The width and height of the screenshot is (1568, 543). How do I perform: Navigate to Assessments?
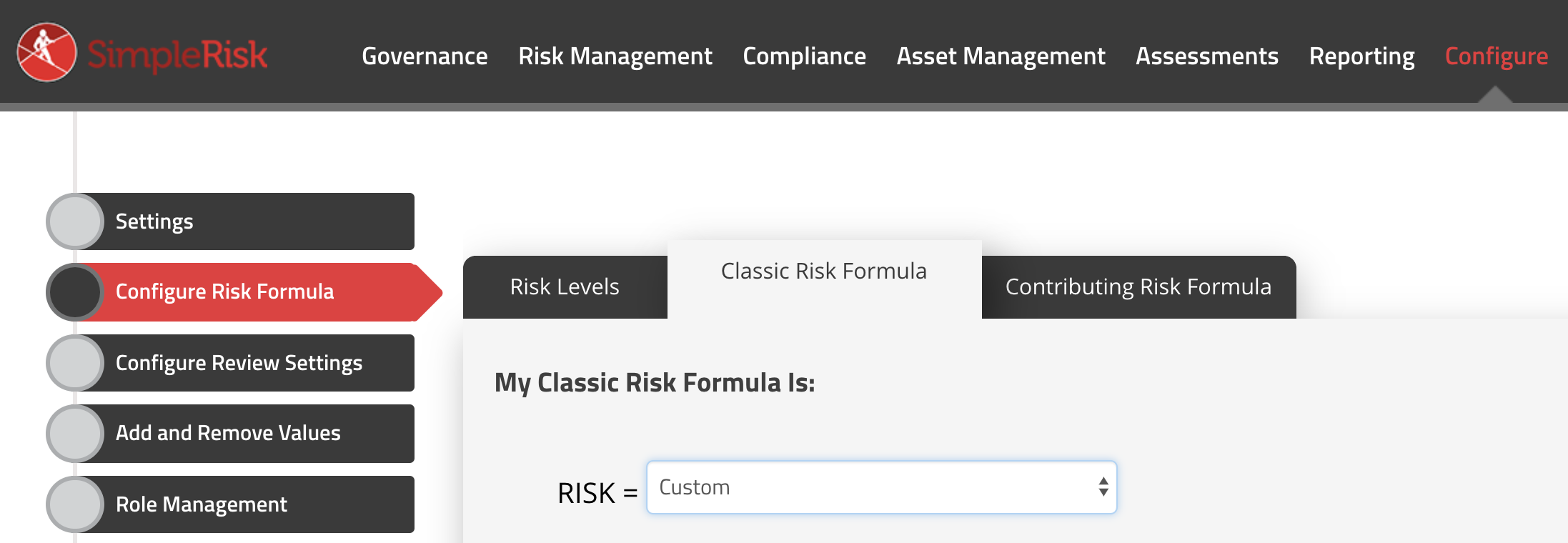pyautogui.click(x=1207, y=56)
